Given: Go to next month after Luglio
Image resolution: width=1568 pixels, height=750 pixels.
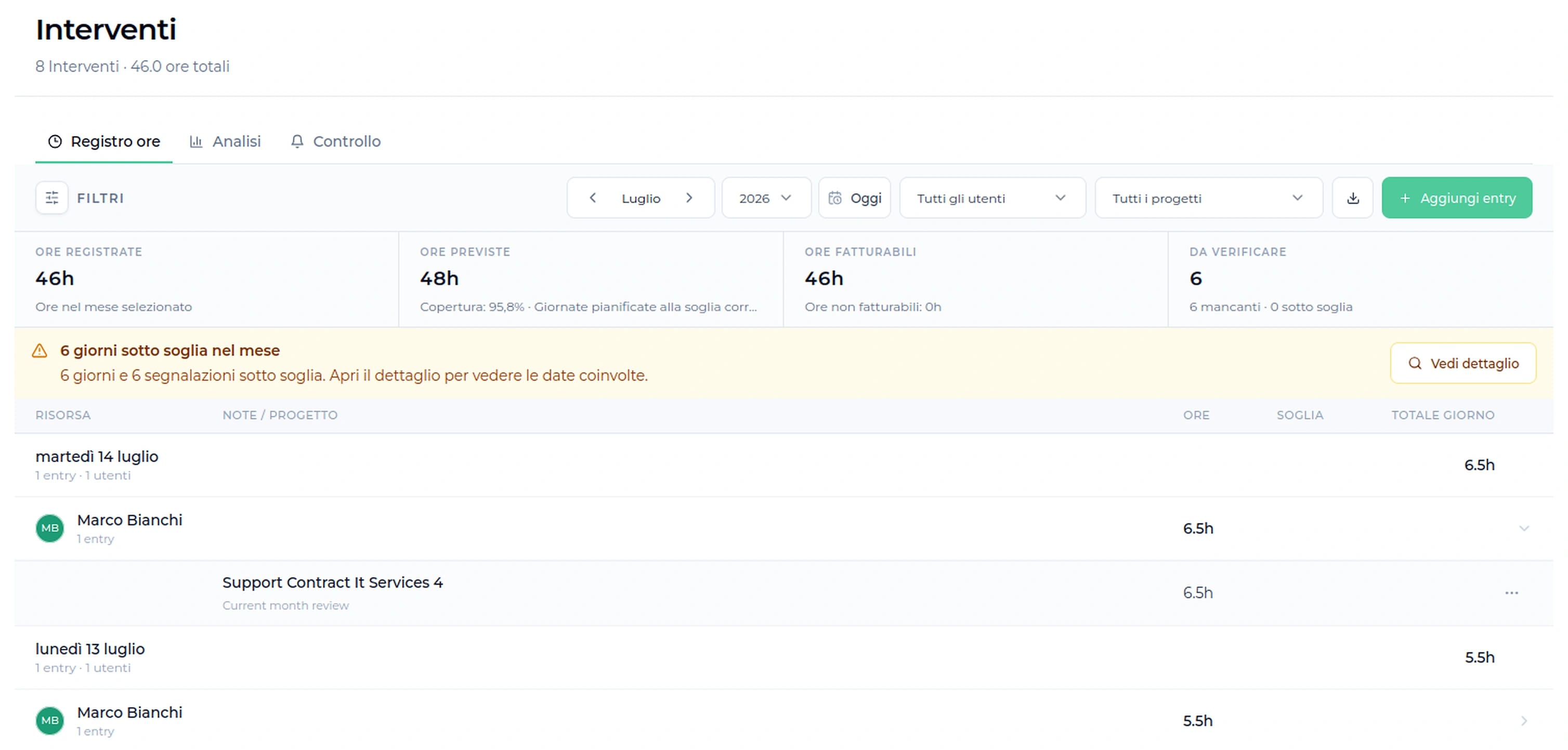Looking at the screenshot, I should 689,198.
